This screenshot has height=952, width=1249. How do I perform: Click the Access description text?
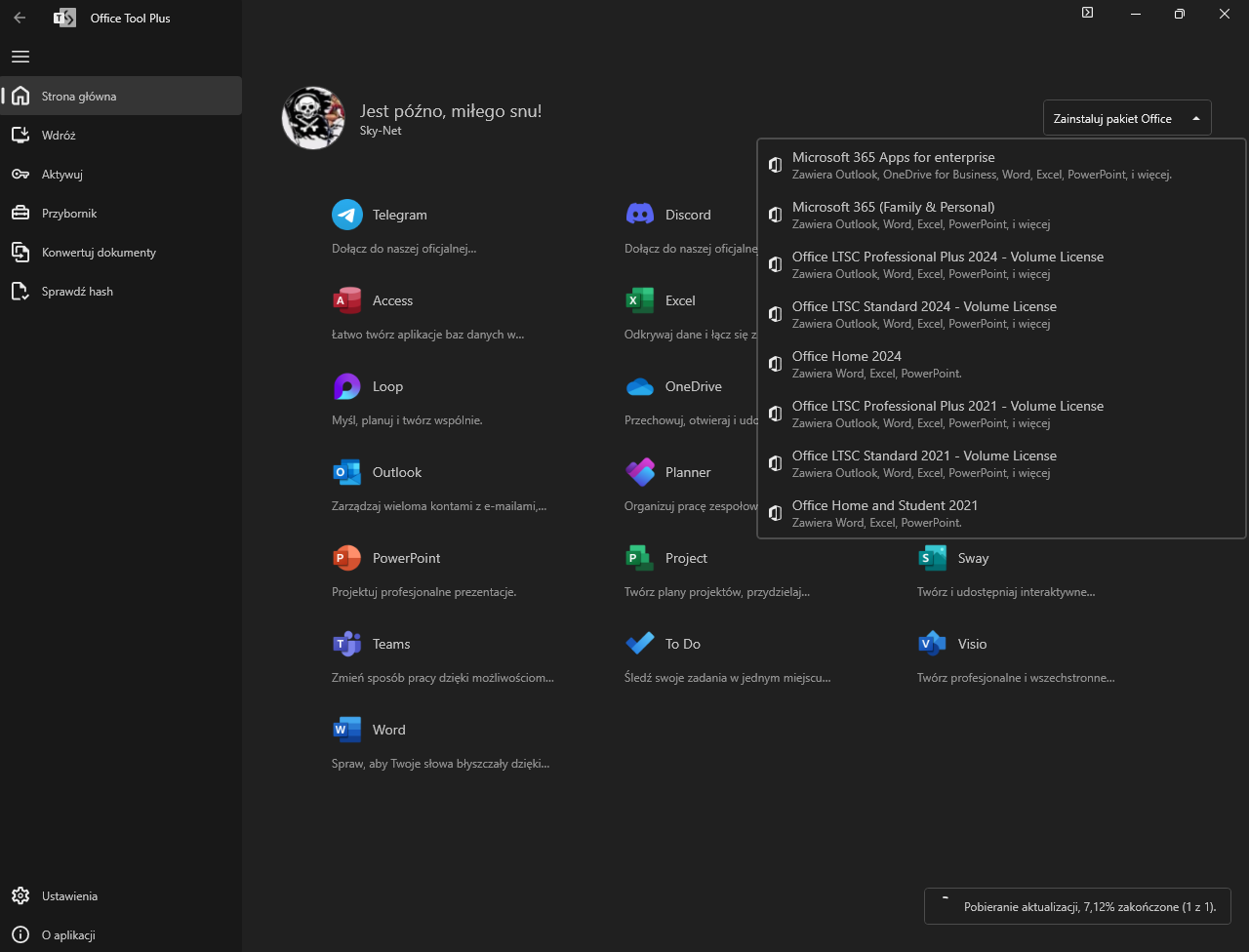pyautogui.click(x=428, y=335)
